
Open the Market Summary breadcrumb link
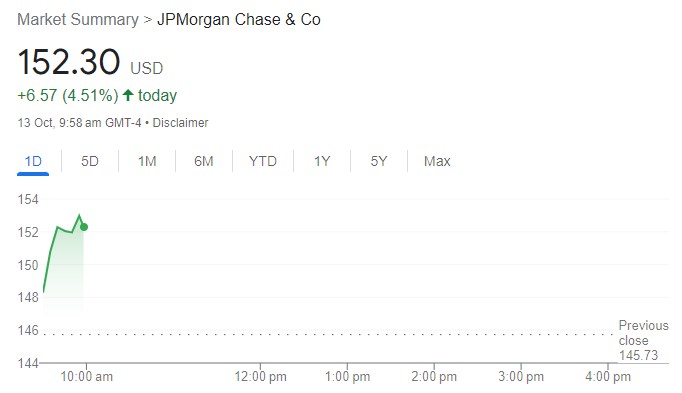(x=78, y=20)
